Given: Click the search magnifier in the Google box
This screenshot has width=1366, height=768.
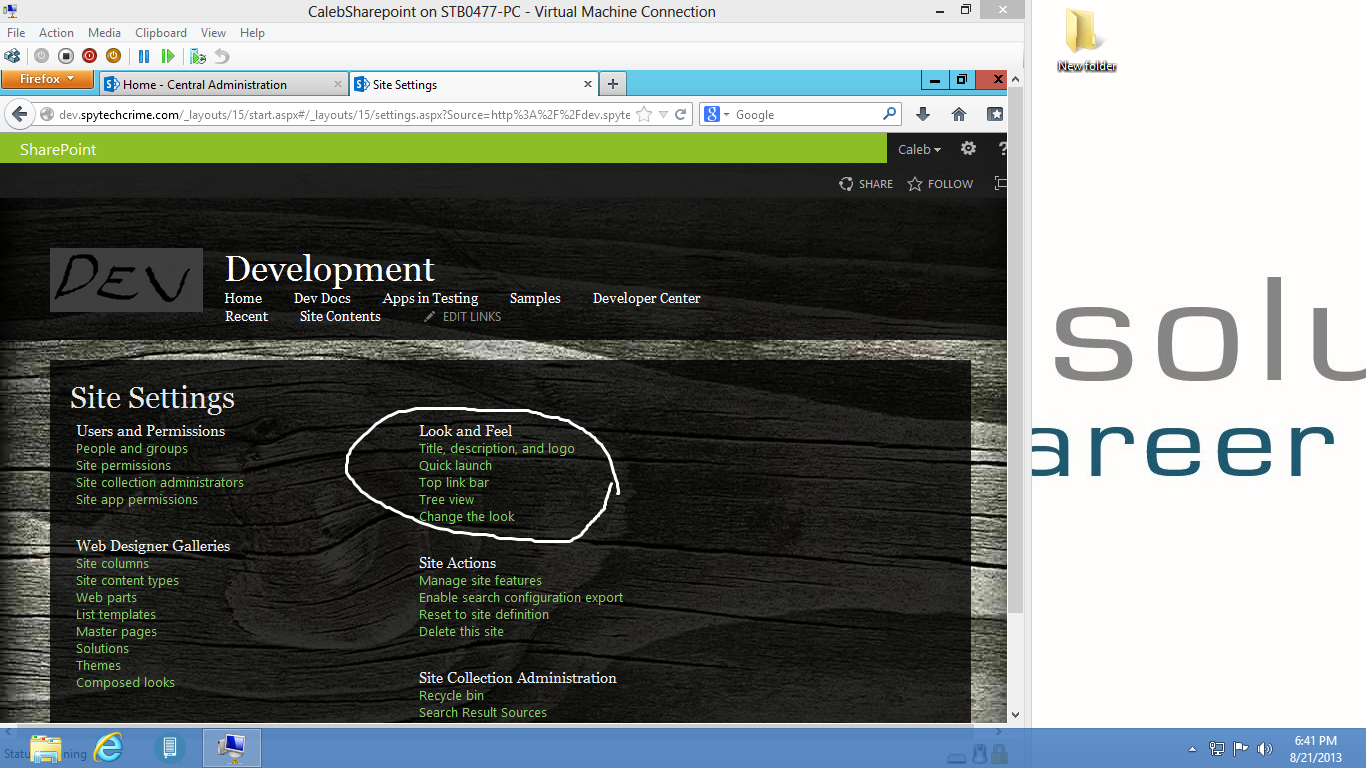Looking at the screenshot, I should coord(889,114).
